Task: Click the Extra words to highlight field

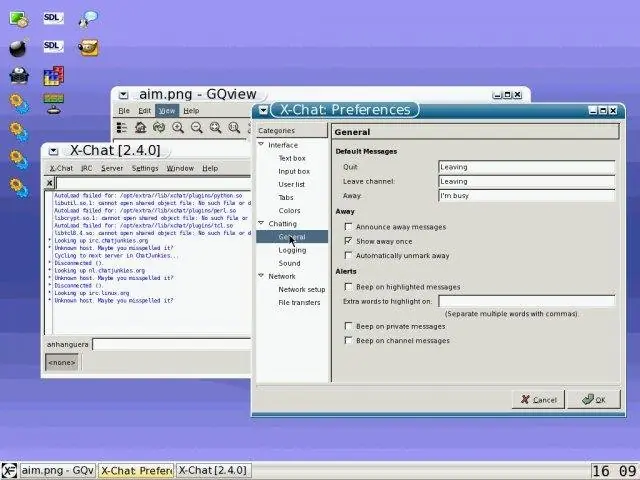Action: pyautogui.click(x=527, y=301)
